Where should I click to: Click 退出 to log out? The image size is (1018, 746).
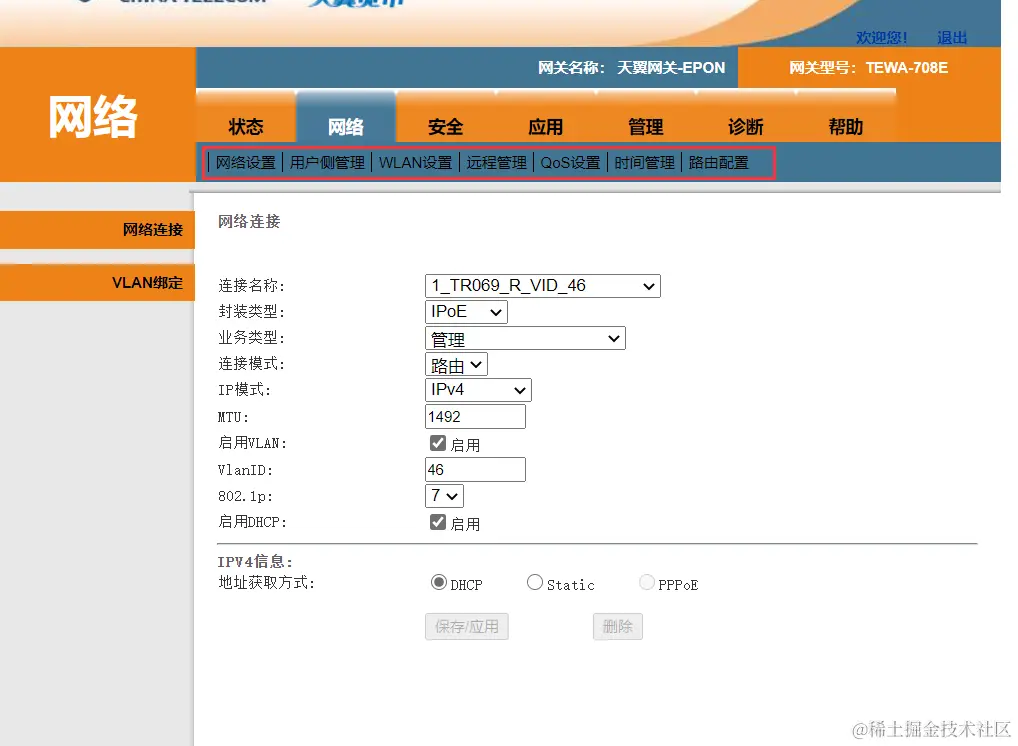click(x=950, y=37)
